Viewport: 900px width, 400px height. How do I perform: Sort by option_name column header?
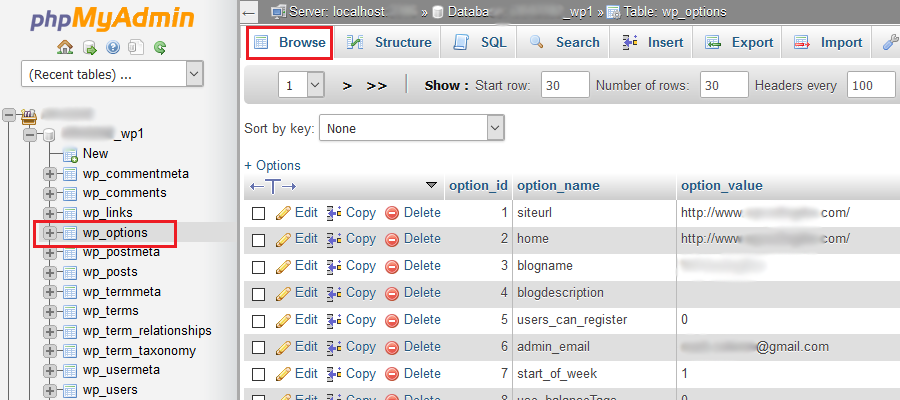tap(558, 186)
